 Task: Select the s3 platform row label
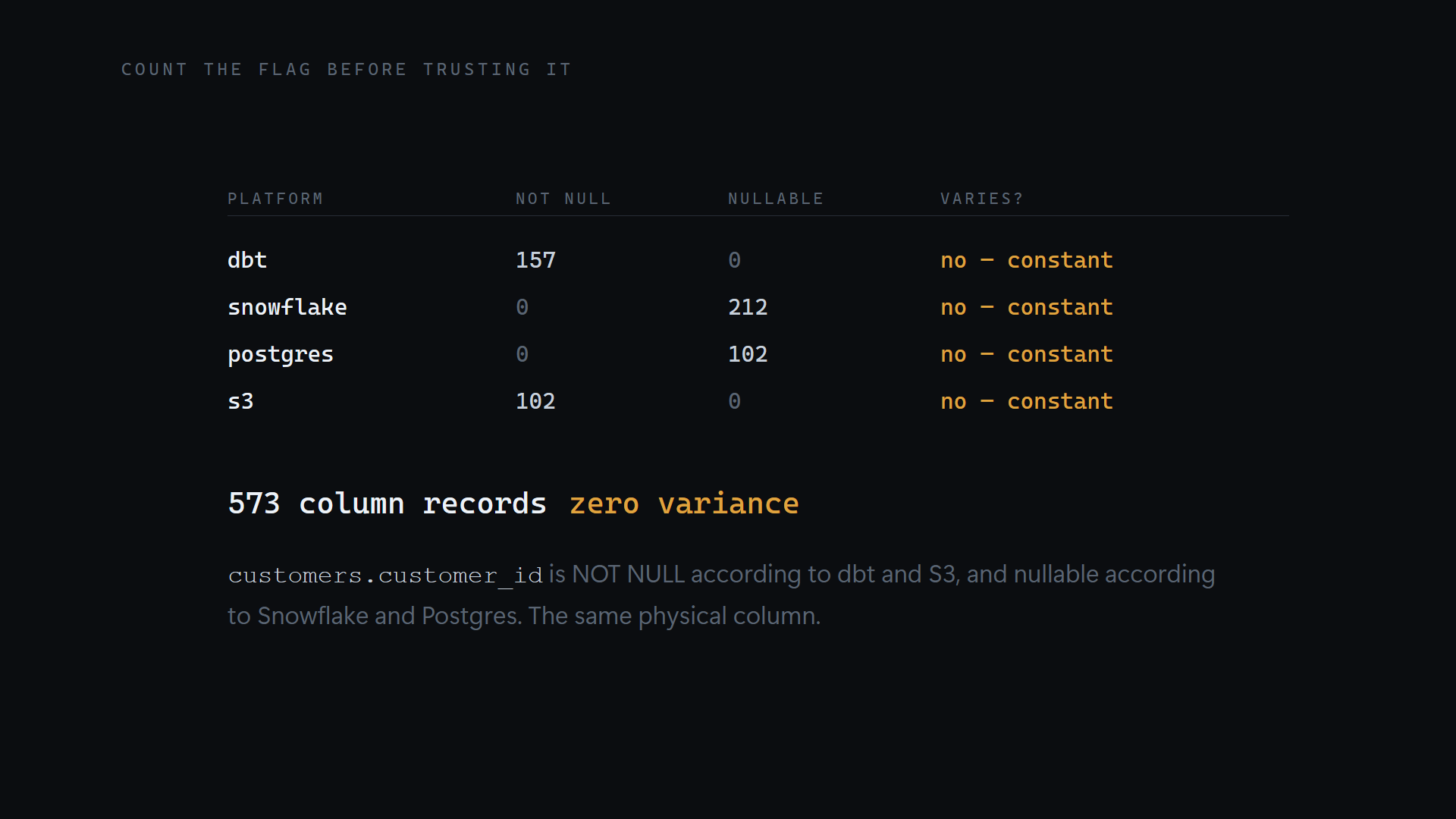click(x=240, y=401)
